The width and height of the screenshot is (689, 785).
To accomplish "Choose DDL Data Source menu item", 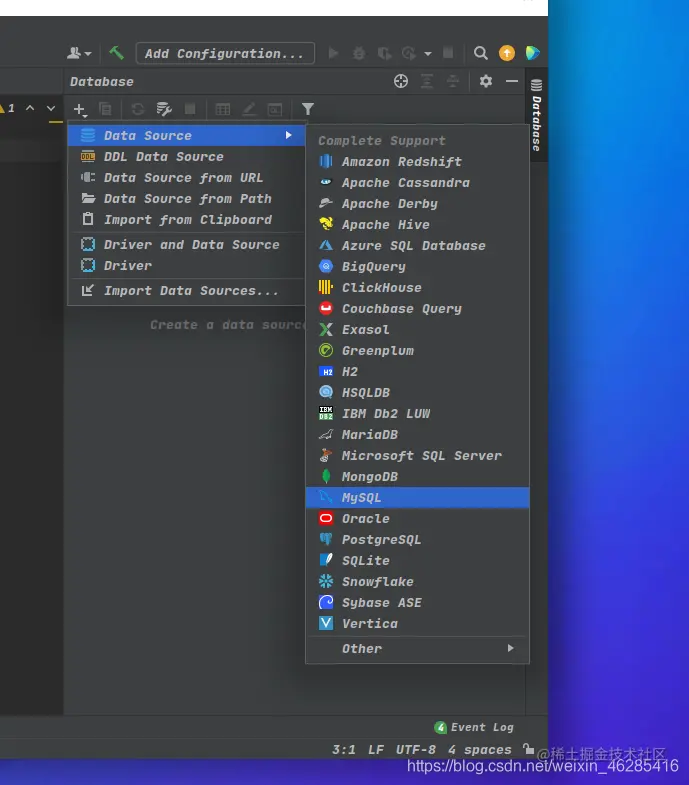I will [x=186, y=157].
